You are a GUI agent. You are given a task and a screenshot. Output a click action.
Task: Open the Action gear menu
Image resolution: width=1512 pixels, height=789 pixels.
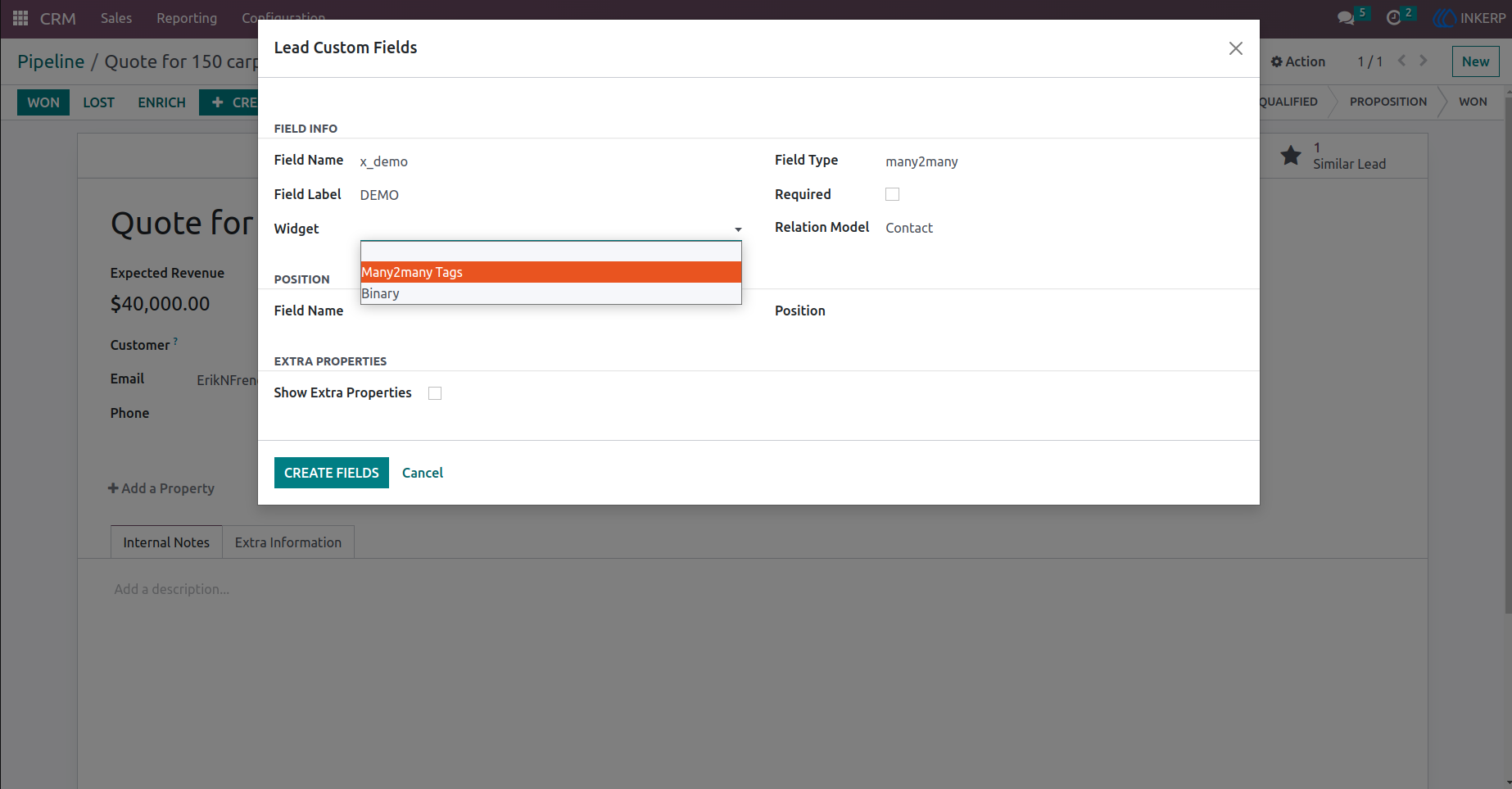(x=1297, y=61)
